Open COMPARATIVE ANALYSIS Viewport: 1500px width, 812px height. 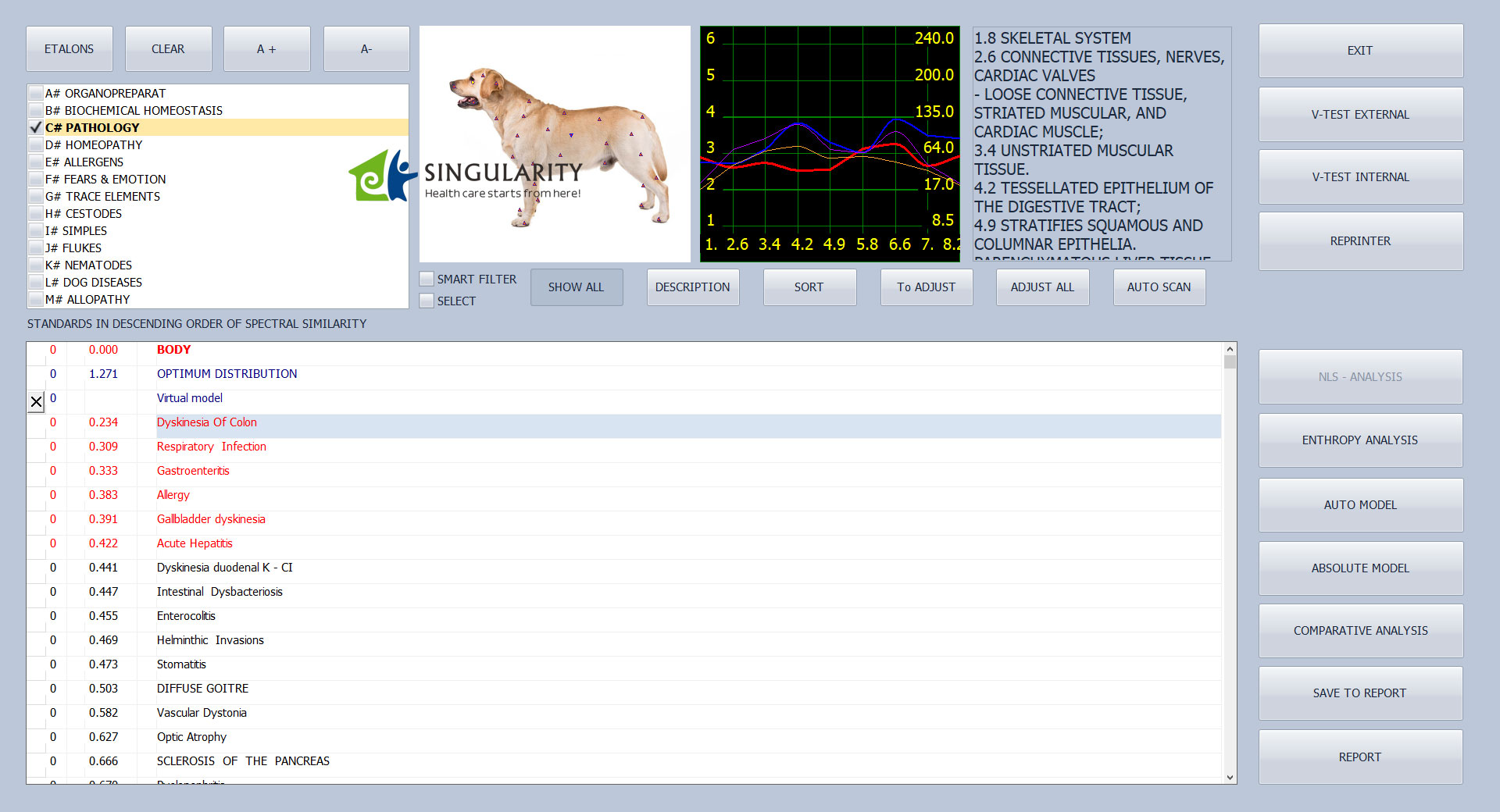coord(1360,631)
